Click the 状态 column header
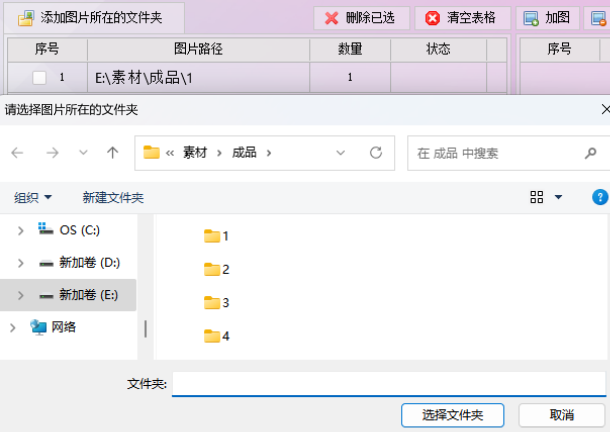Image resolution: width=610 pixels, height=432 pixels. click(x=438, y=49)
